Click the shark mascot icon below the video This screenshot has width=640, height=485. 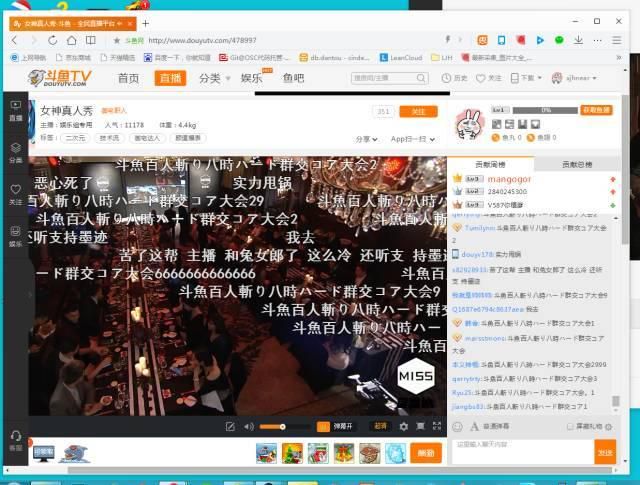76,454
